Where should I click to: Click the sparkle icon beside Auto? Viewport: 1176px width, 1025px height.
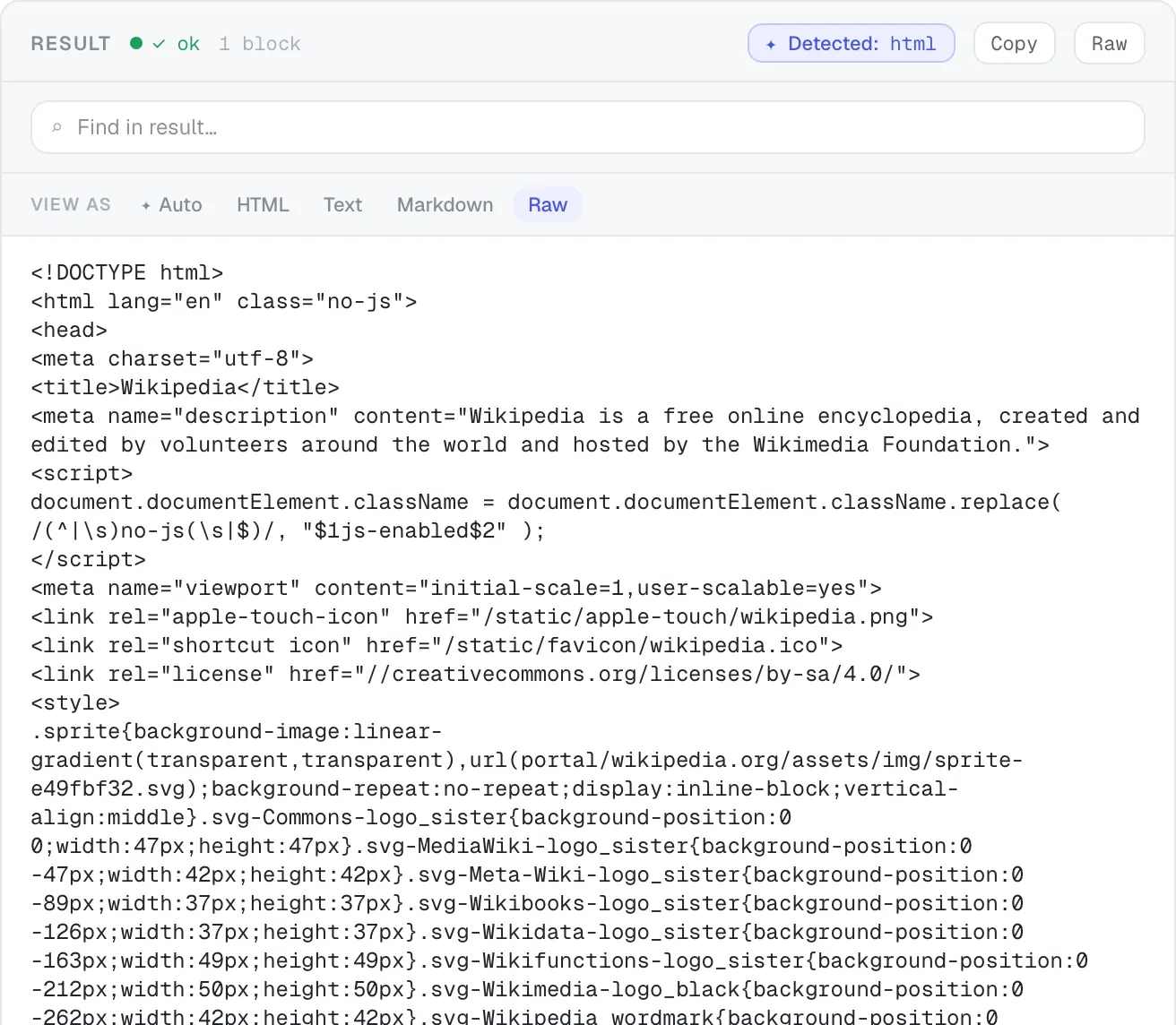(146, 205)
